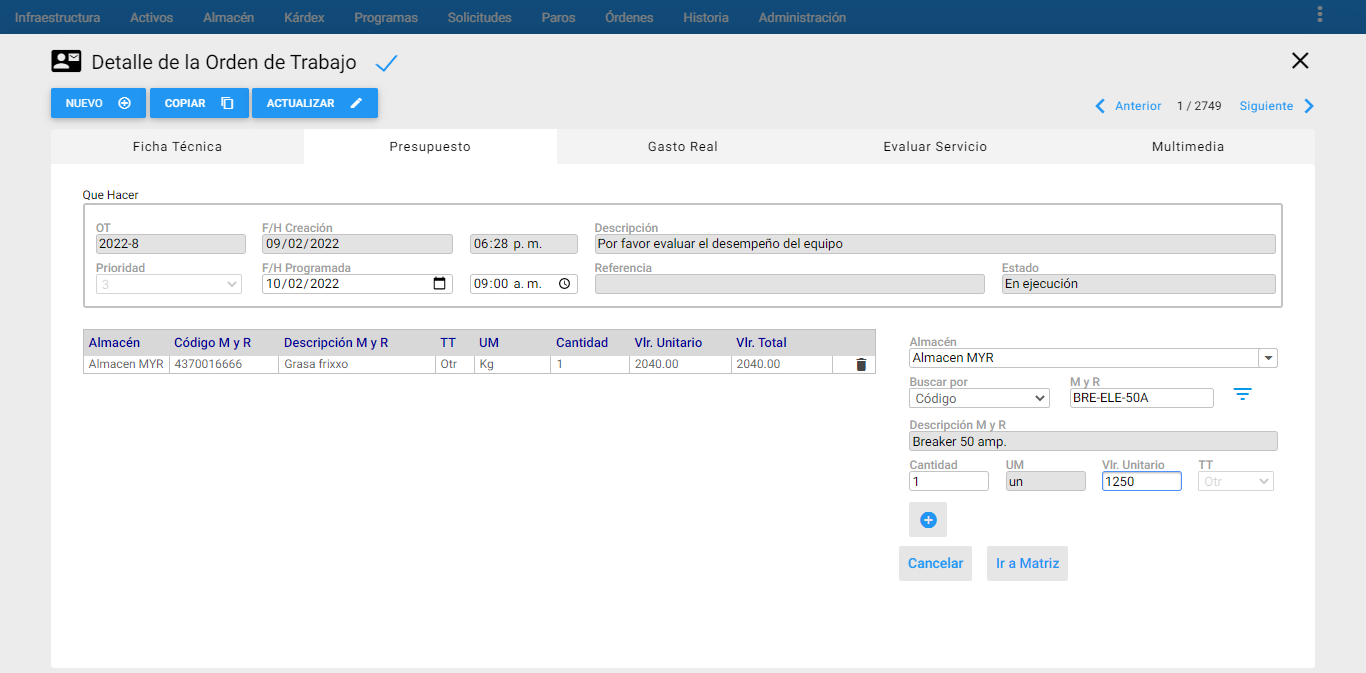Click the Breaker 50 amp. description field
Screen dimensions: 1366x673
click(x=1093, y=441)
